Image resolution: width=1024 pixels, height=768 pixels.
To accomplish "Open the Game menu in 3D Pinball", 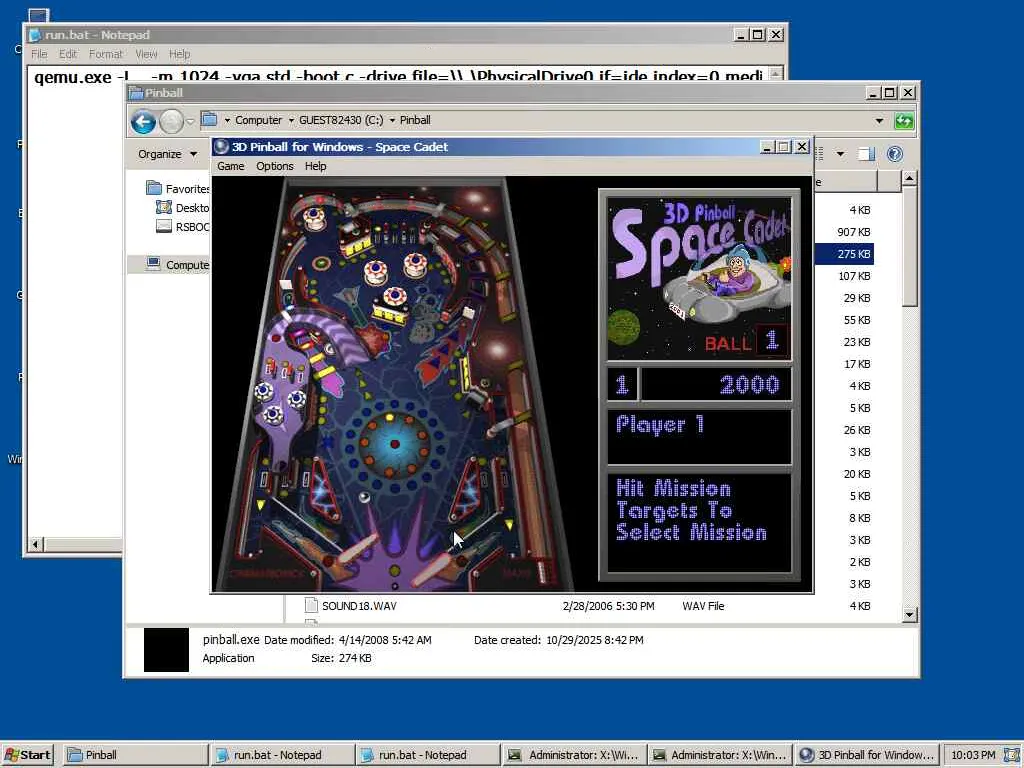I will click(x=231, y=166).
